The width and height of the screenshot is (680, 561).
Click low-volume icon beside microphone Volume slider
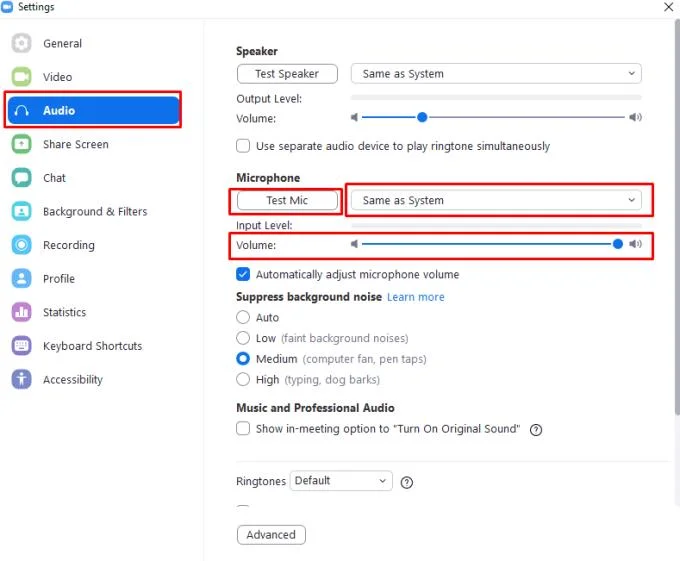click(x=354, y=244)
